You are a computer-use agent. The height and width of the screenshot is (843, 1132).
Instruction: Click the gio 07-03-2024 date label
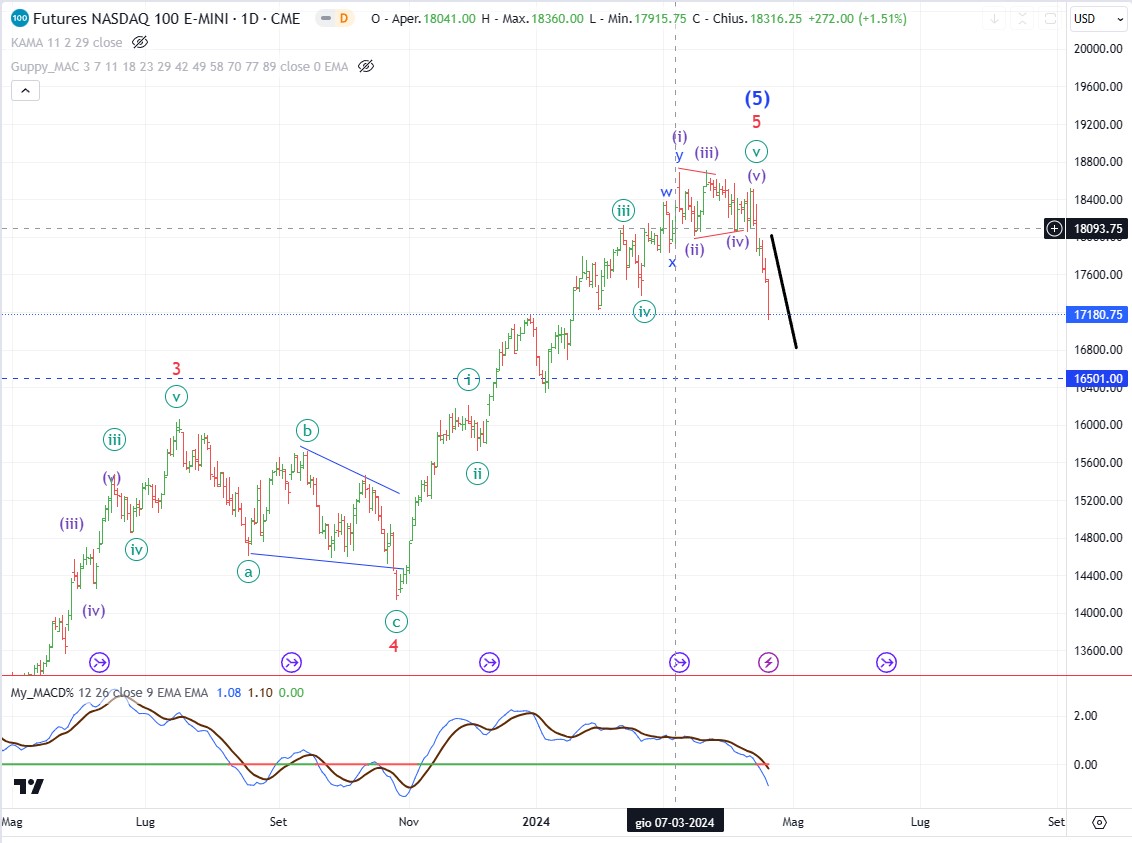(675, 822)
